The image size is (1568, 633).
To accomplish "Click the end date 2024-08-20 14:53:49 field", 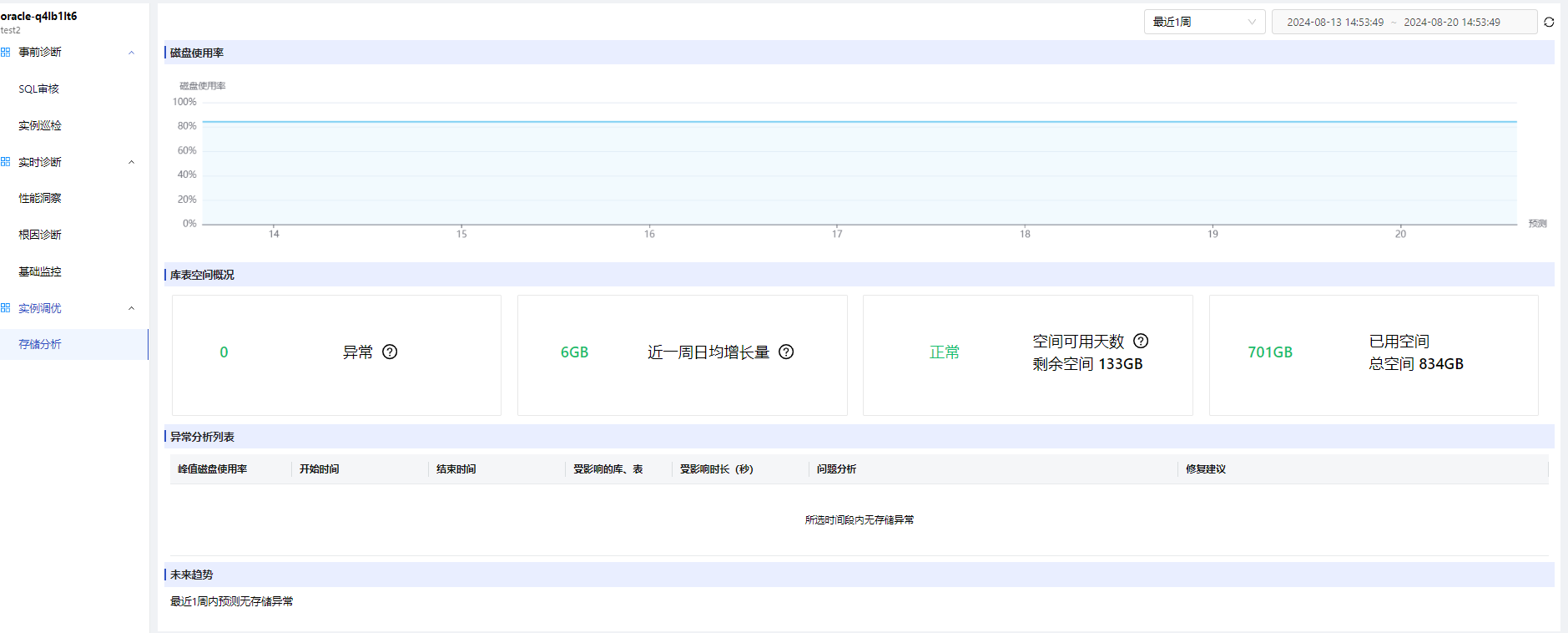I will (1452, 23).
